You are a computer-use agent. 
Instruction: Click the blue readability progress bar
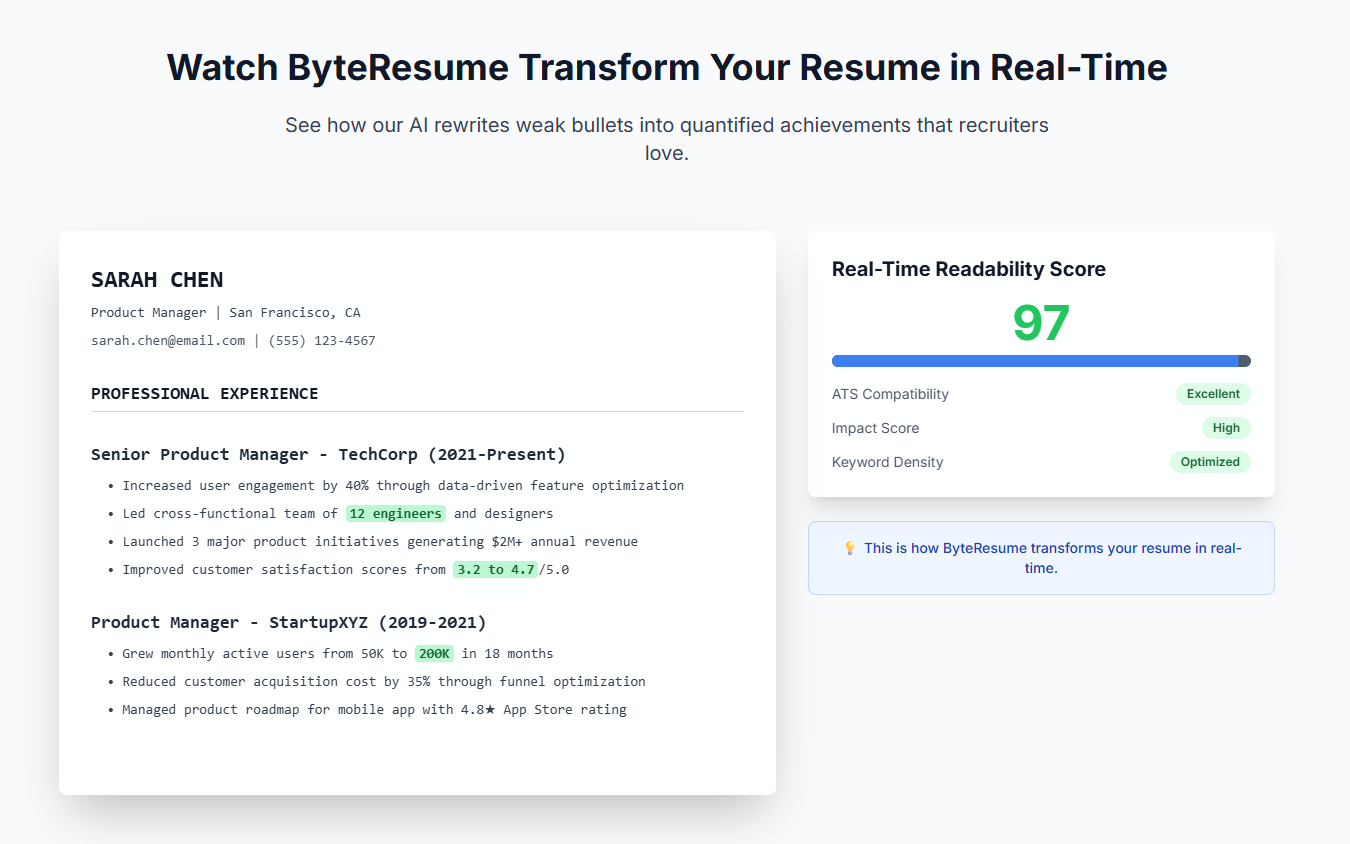1041,361
